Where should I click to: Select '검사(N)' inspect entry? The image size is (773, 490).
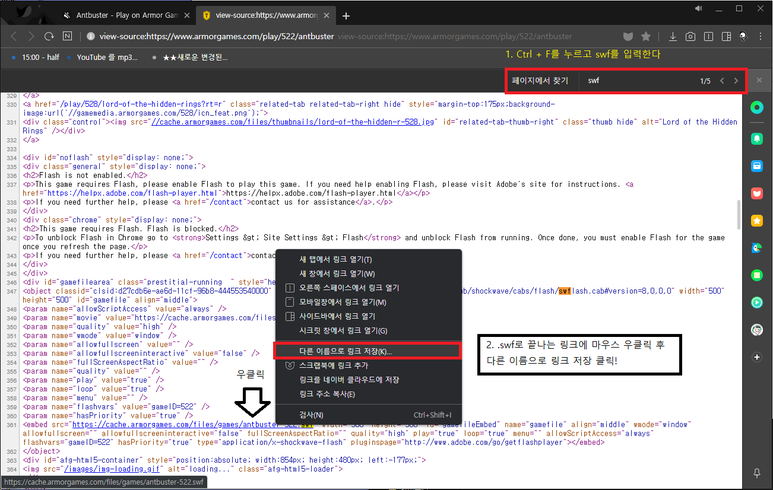click(369, 415)
